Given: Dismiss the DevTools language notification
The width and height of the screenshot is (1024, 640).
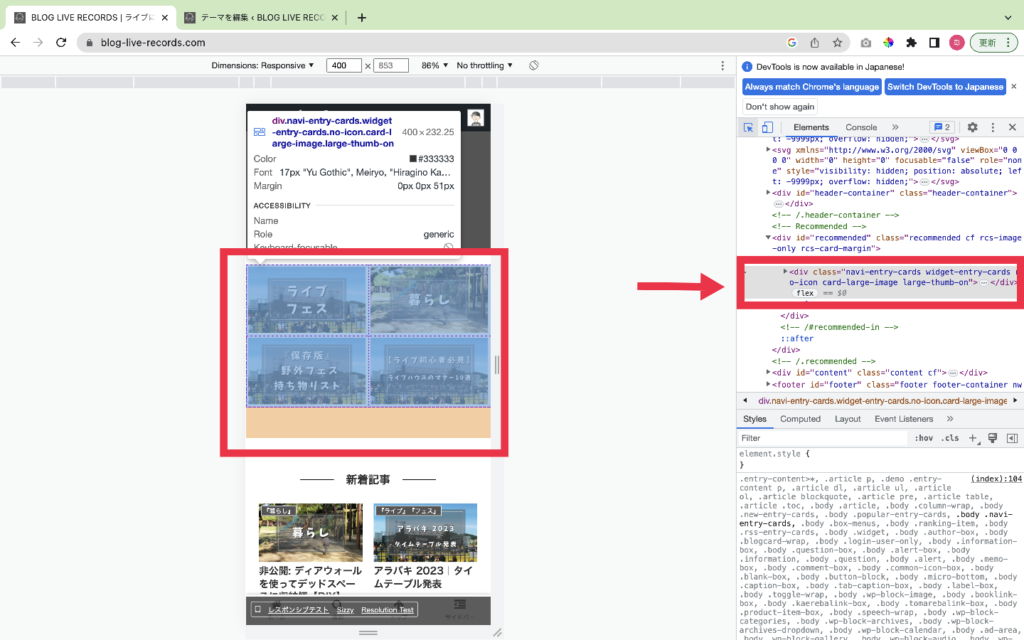Looking at the screenshot, I should tap(1014, 86).
